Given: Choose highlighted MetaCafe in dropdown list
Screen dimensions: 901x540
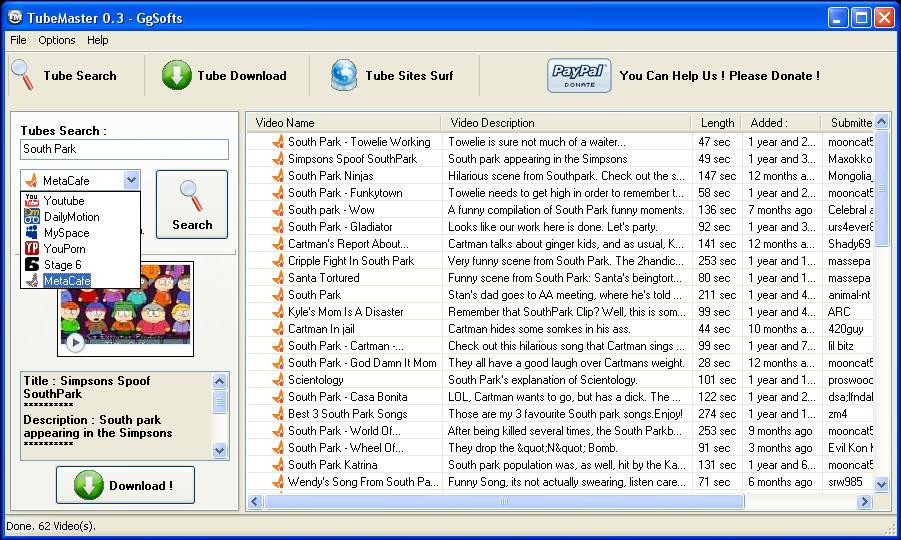Looking at the screenshot, I should [80, 281].
